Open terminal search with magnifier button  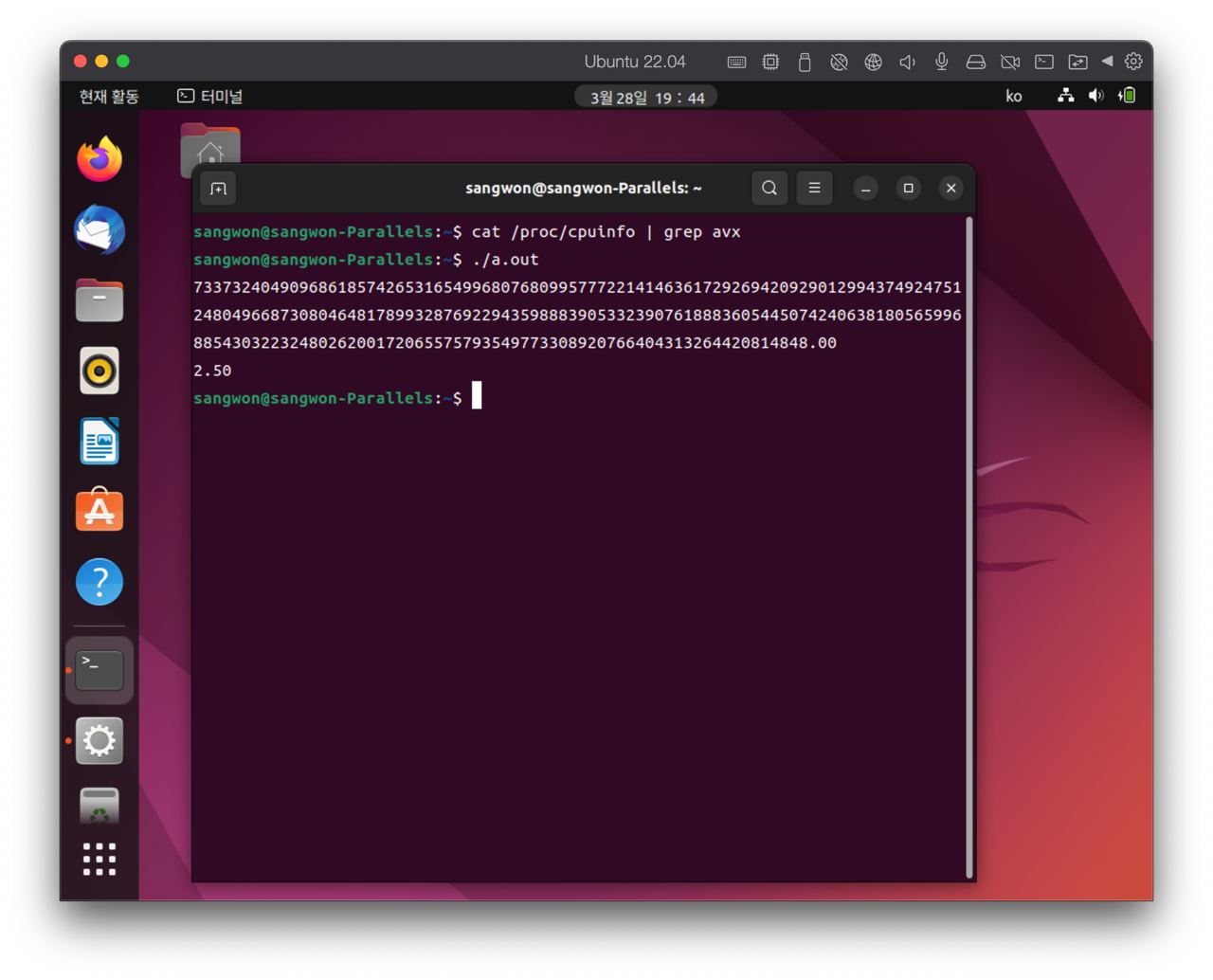769,188
